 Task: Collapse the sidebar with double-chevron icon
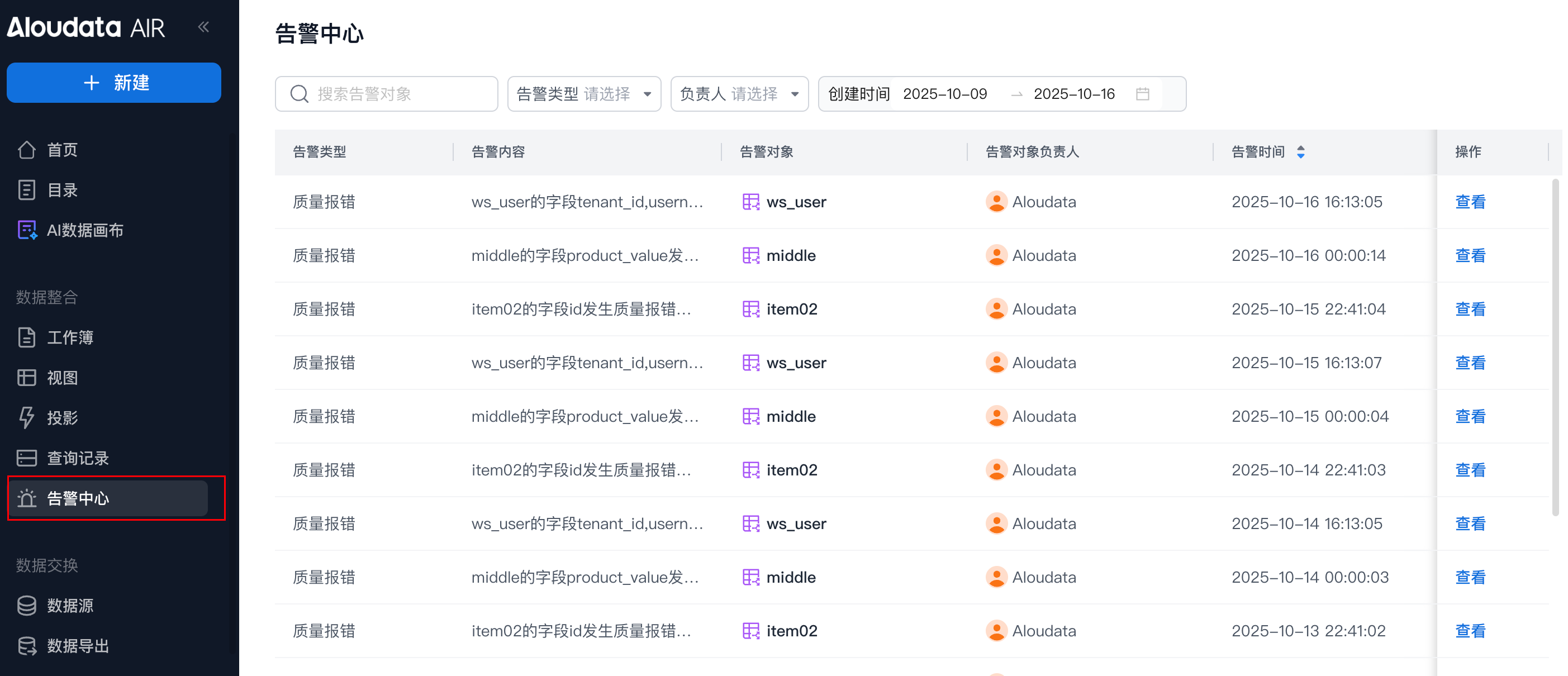(x=204, y=27)
